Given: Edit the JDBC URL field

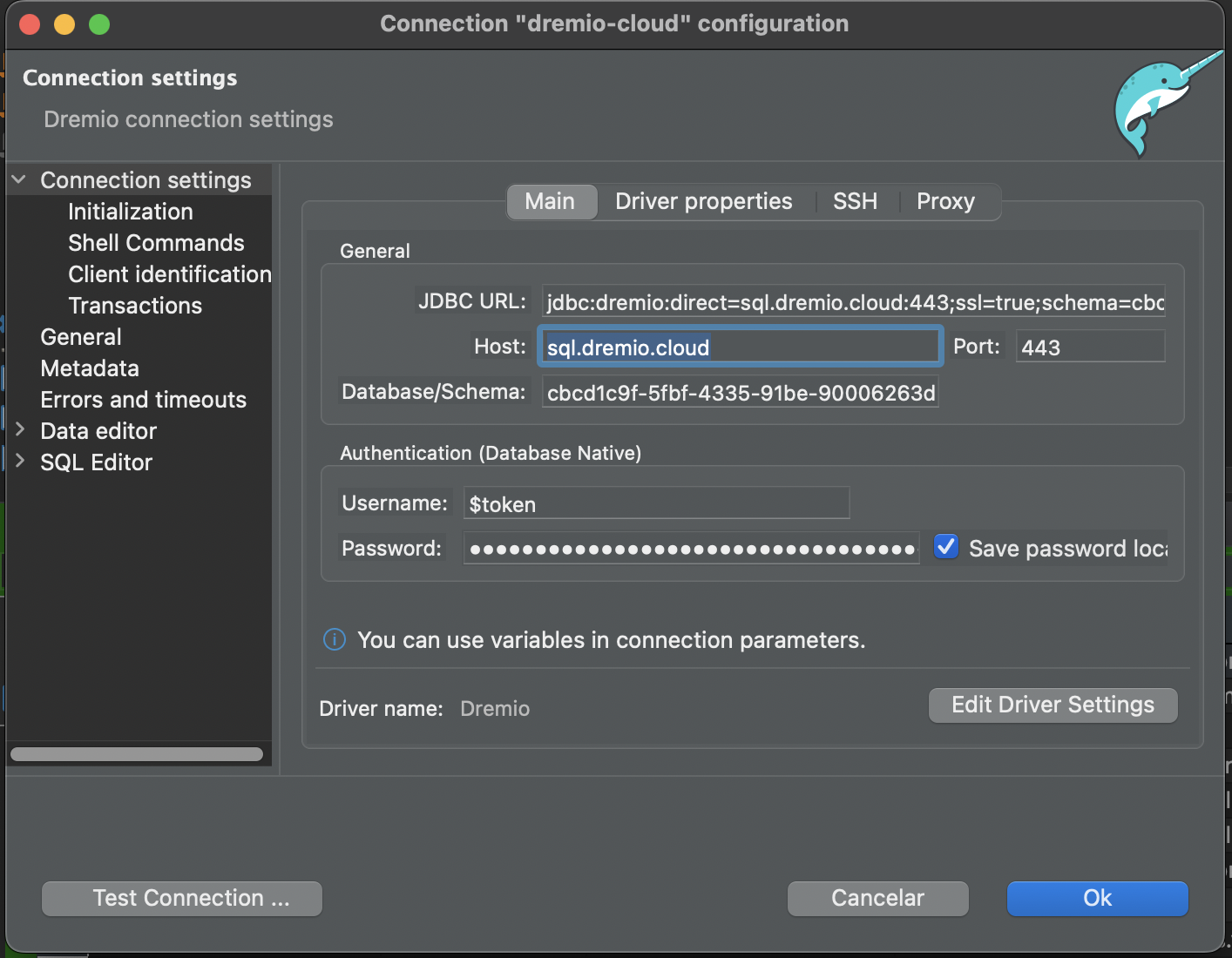Looking at the screenshot, I should tap(852, 302).
